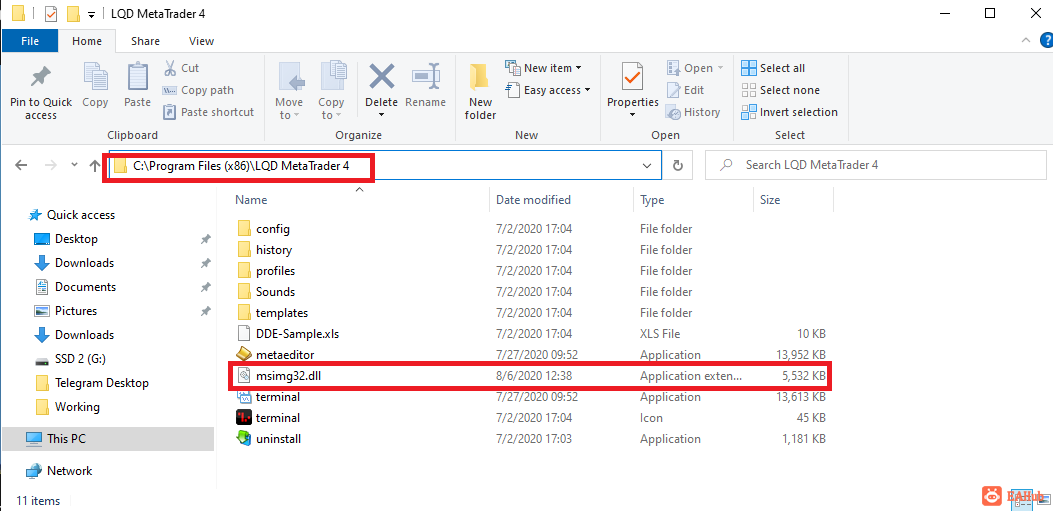Screen dimensions: 1053x511
Task: Click Select none
Action: pyautogui.click(x=780, y=90)
